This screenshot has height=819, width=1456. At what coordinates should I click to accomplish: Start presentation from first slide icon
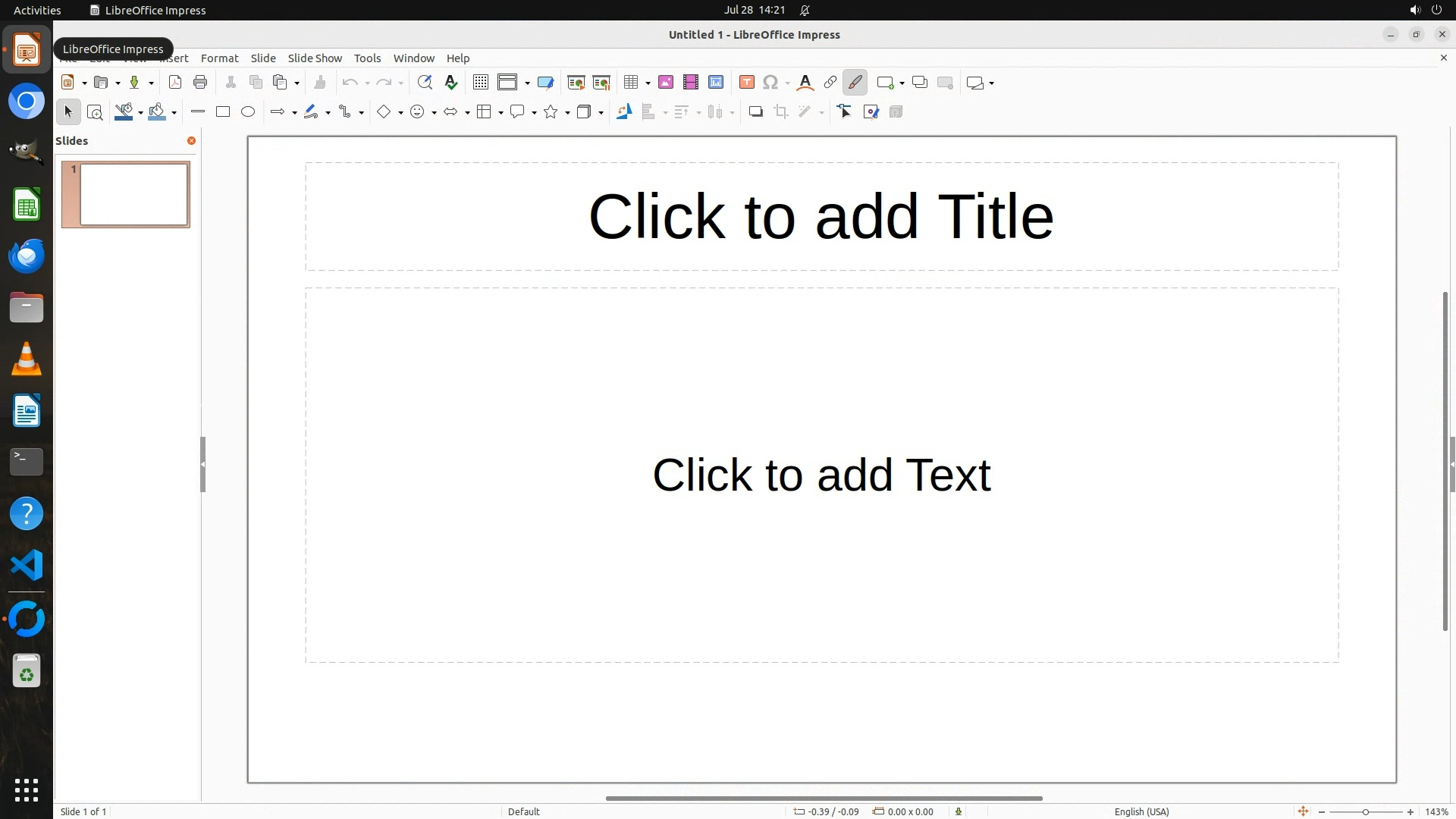pyautogui.click(x=576, y=83)
